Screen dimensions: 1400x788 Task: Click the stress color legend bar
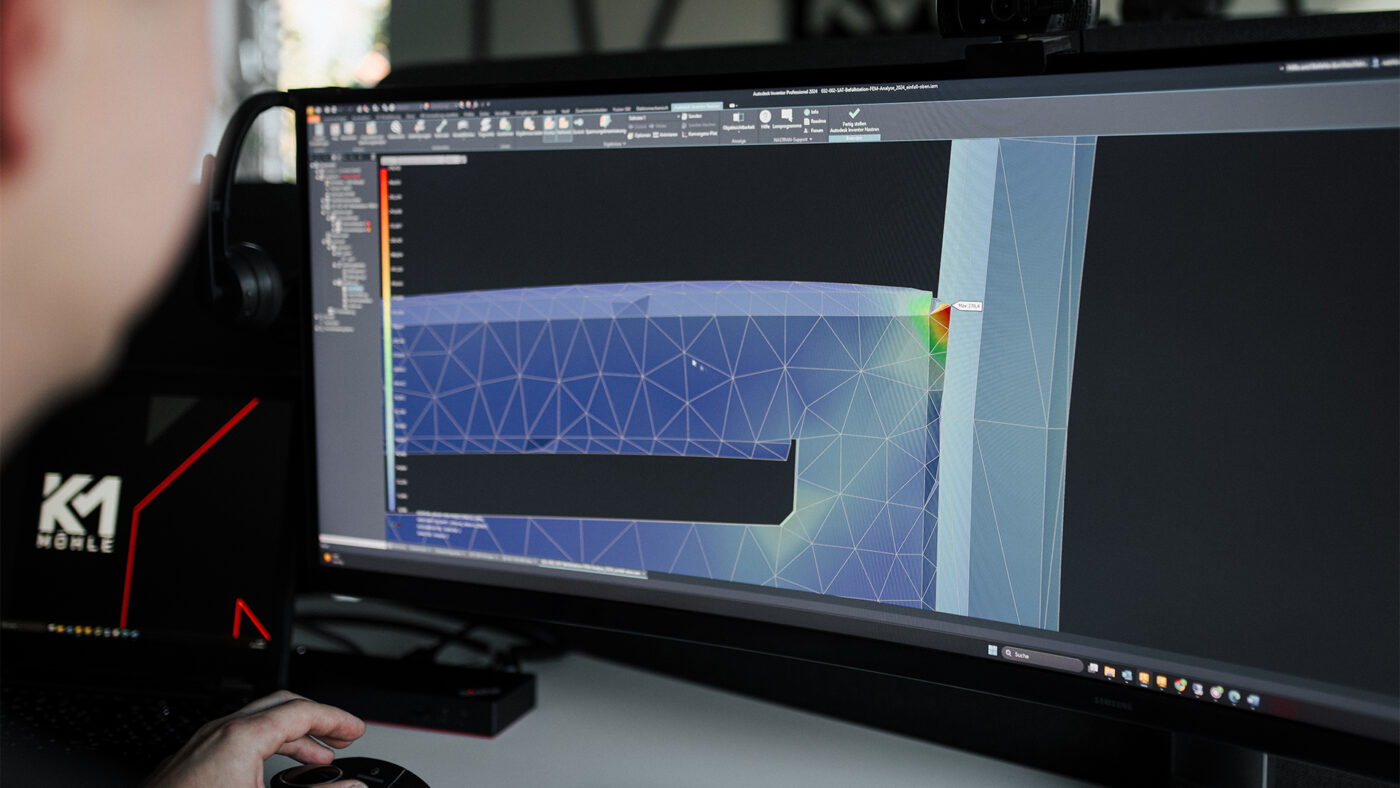pyautogui.click(x=385, y=340)
